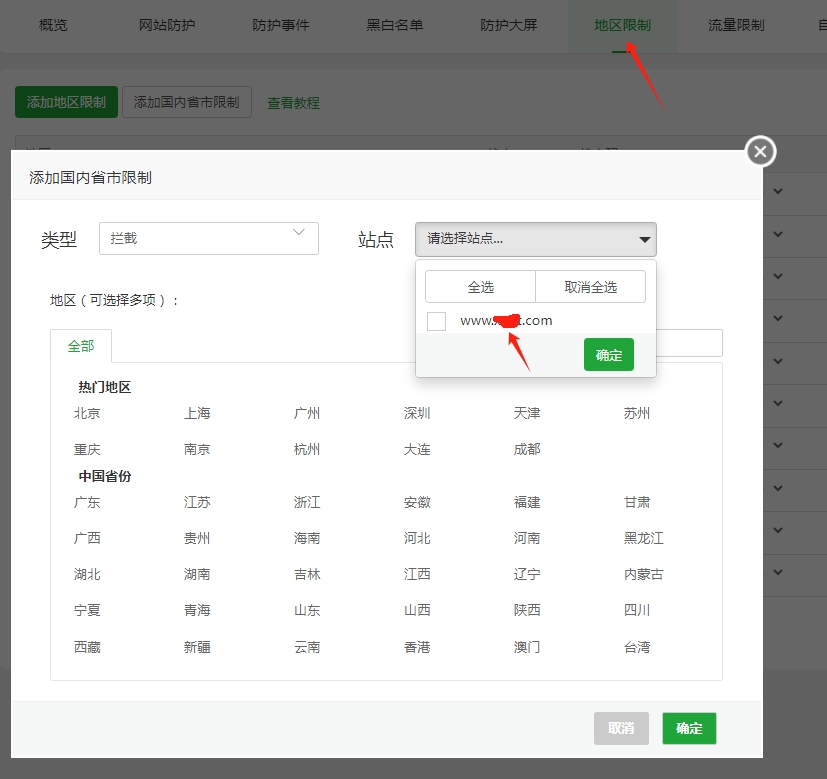Click 添加国内省市限制 button

coord(187,102)
